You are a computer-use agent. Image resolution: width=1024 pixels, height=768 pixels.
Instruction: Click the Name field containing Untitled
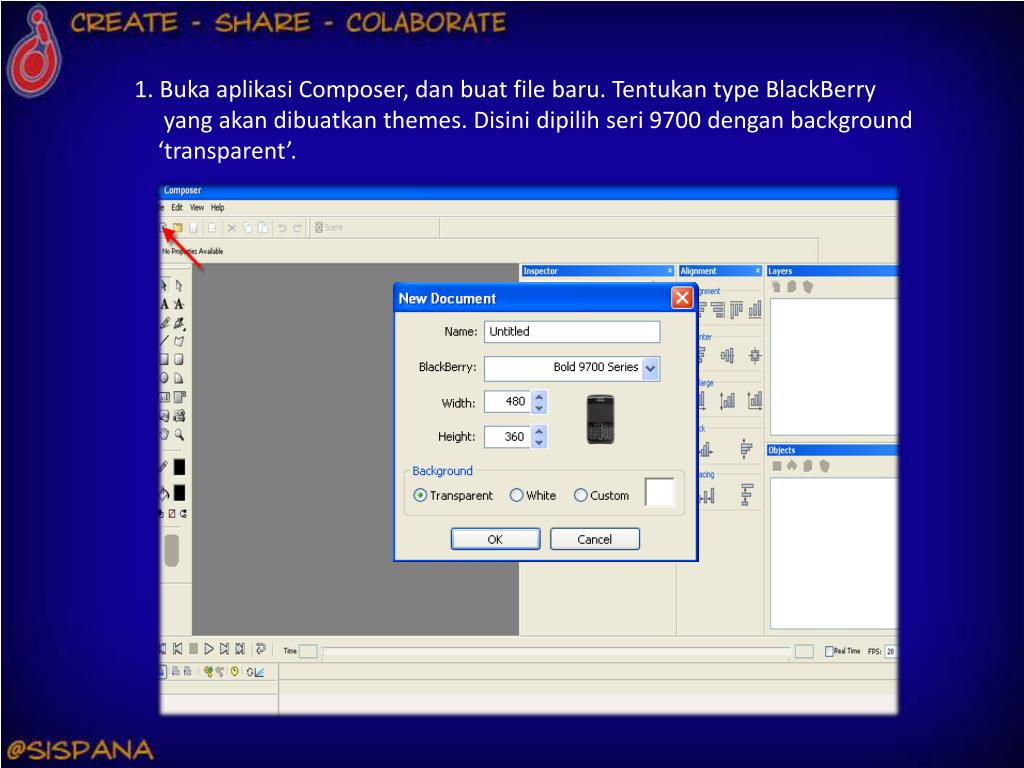point(572,332)
